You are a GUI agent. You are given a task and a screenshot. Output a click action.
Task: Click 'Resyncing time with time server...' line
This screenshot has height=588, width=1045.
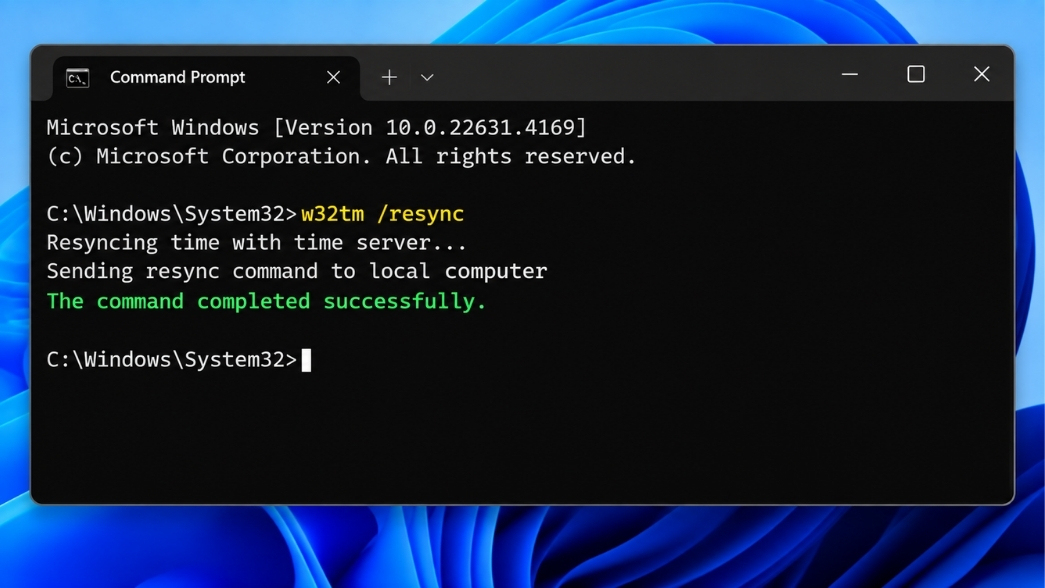pyautogui.click(x=257, y=243)
